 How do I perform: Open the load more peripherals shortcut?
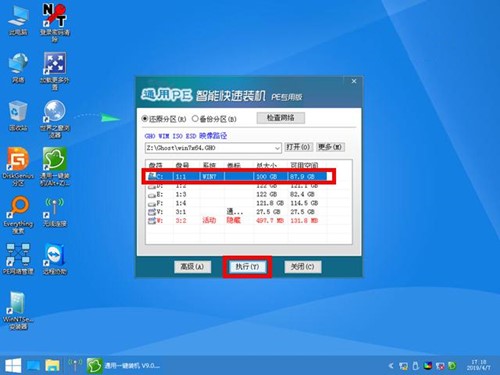pos(55,71)
